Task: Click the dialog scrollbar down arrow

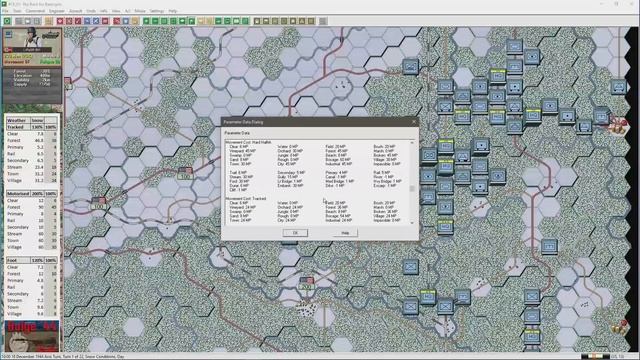Action: [x=412, y=222]
